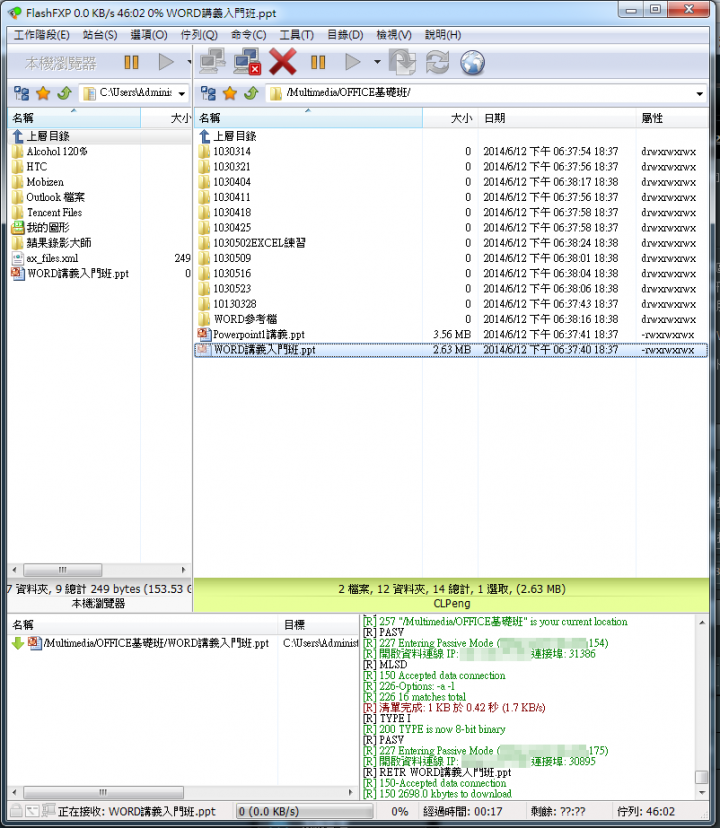This screenshot has width=720, height=828.
Task: Sort remote list by 大小 column header
Action: pyautogui.click(x=451, y=118)
